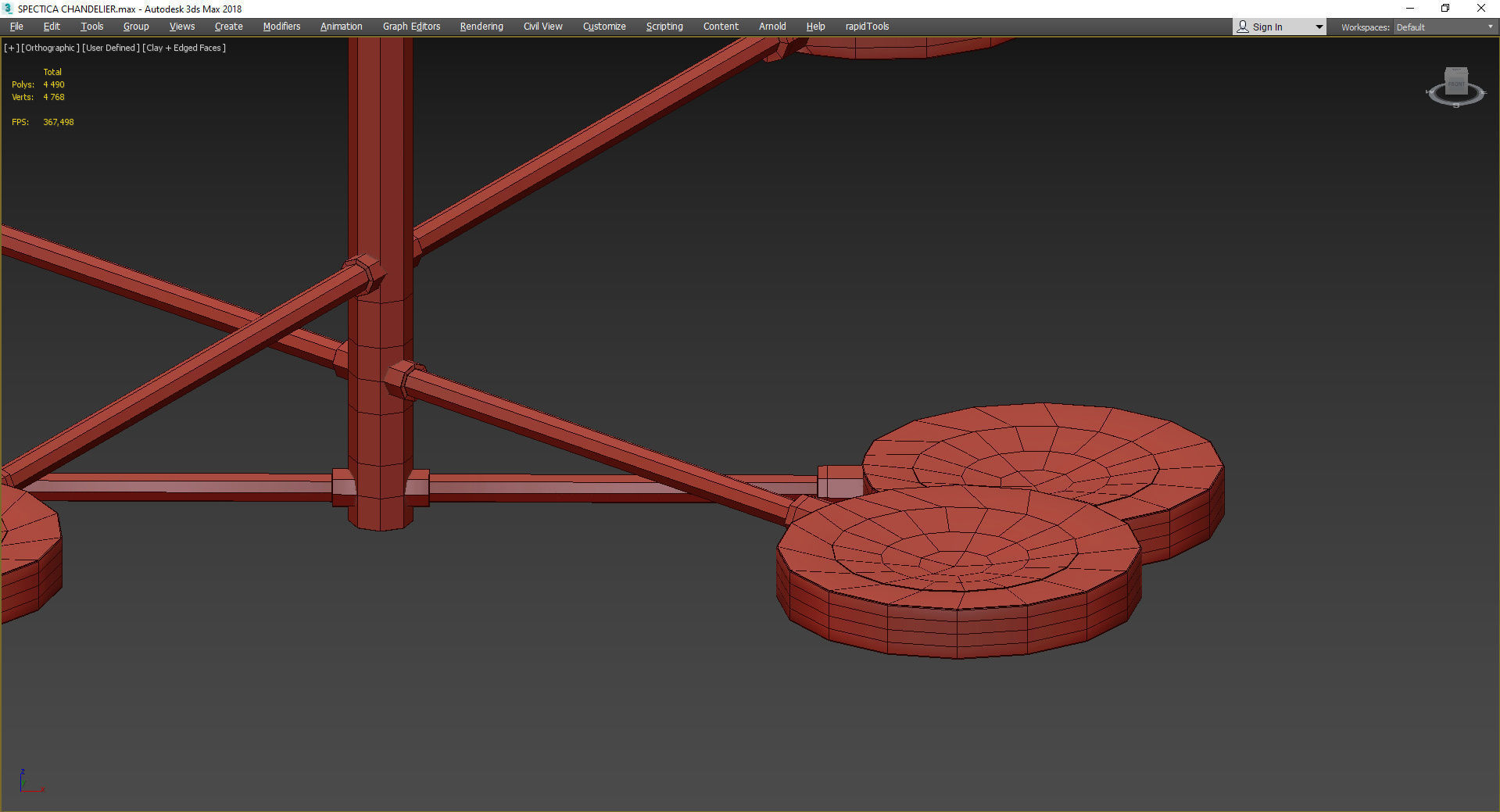This screenshot has height=812, width=1500.
Task: Open the Edit menu
Action: click(x=52, y=27)
